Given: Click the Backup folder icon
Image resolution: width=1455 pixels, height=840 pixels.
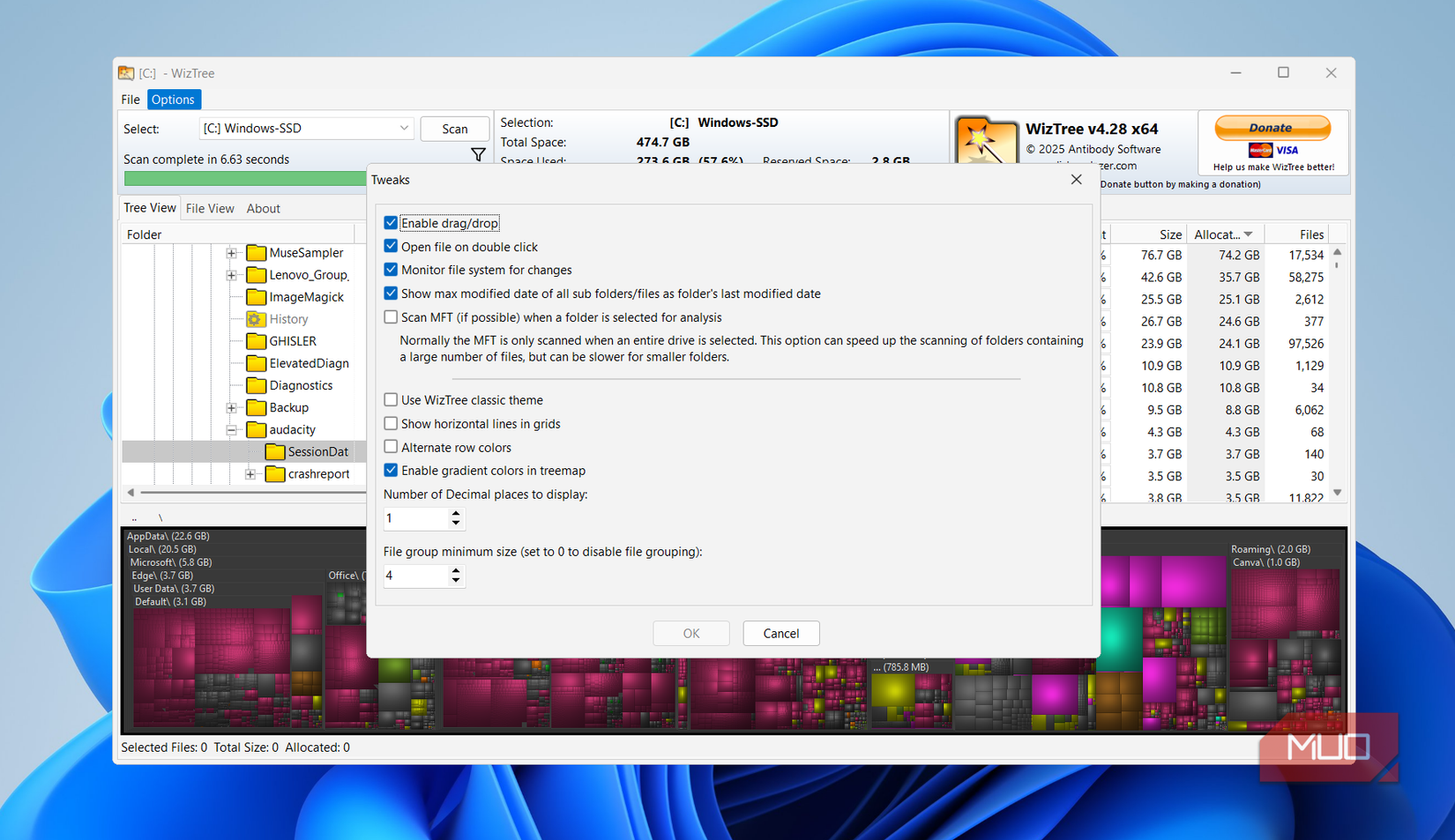Looking at the screenshot, I should [x=256, y=407].
